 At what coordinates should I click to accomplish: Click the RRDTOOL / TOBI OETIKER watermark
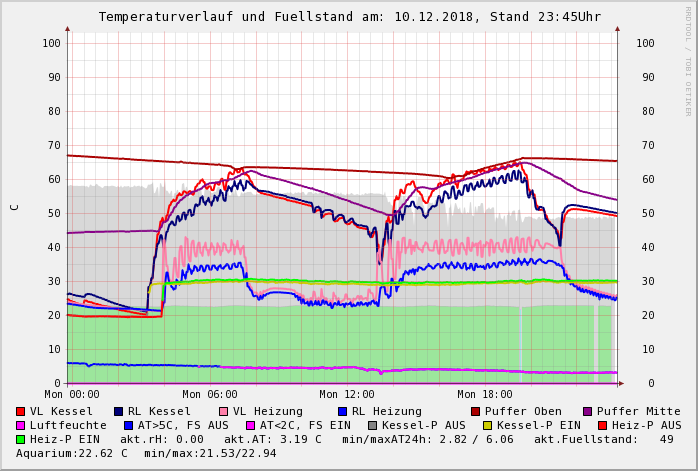click(688, 60)
